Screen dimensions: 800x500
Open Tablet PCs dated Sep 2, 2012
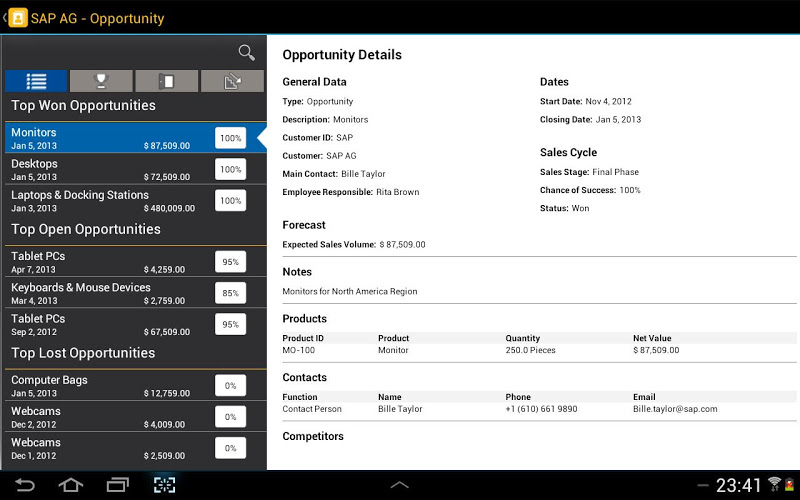pos(135,324)
